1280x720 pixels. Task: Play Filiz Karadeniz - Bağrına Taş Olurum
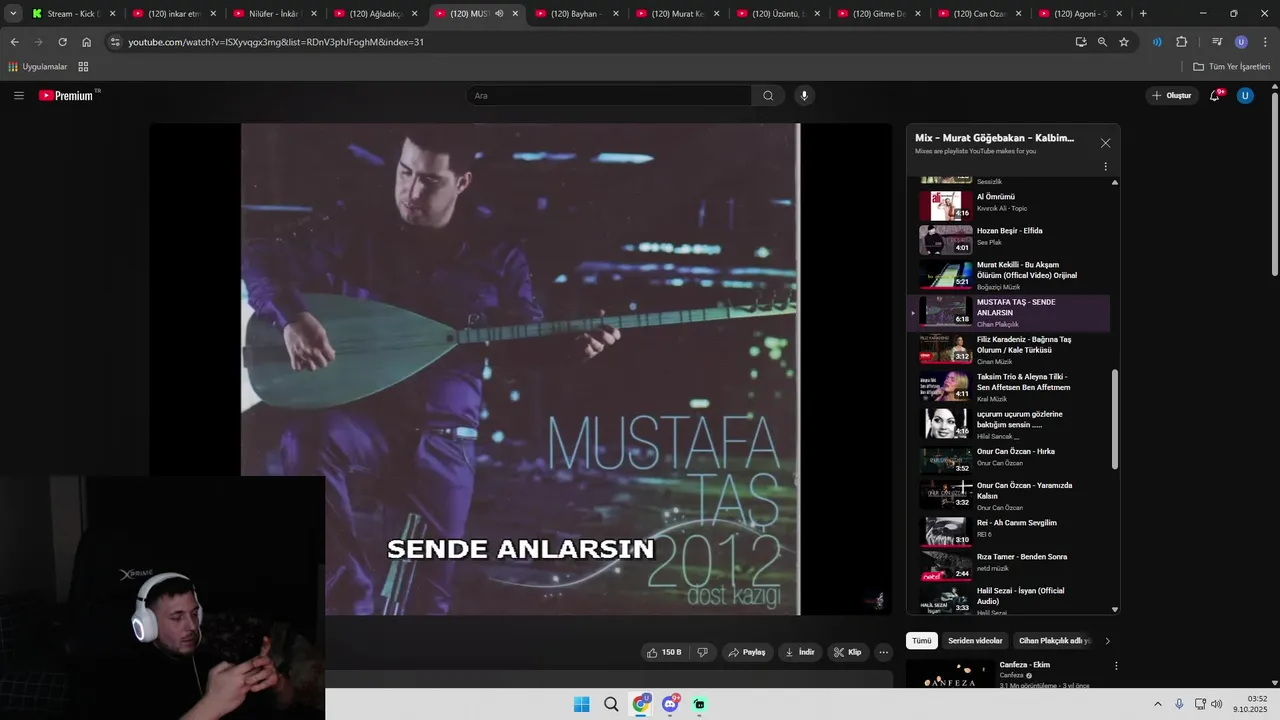click(x=1010, y=350)
